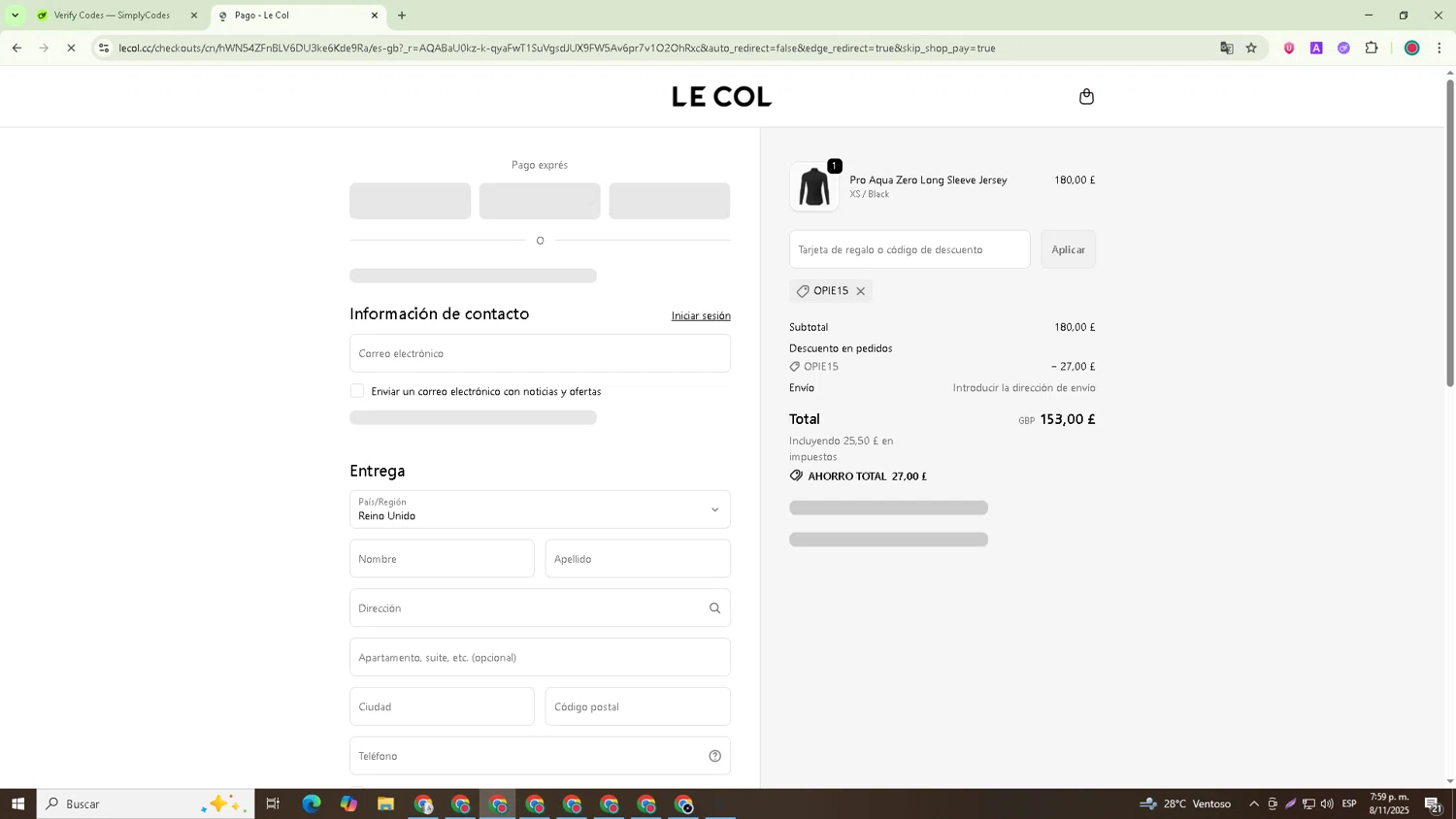1456x819 pixels.
Task: Focus the Nombre input field
Action: click(442, 559)
